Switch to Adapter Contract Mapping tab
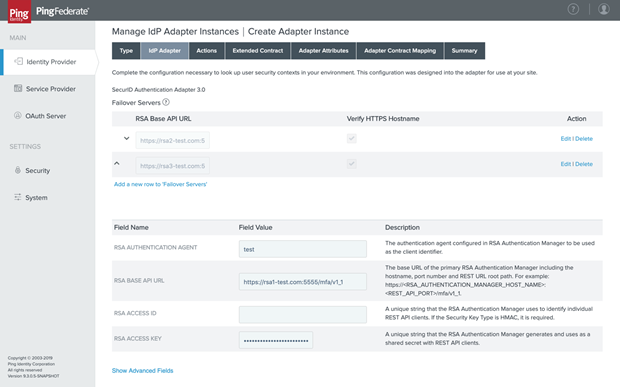620x387 pixels. (x=400, y=51)
